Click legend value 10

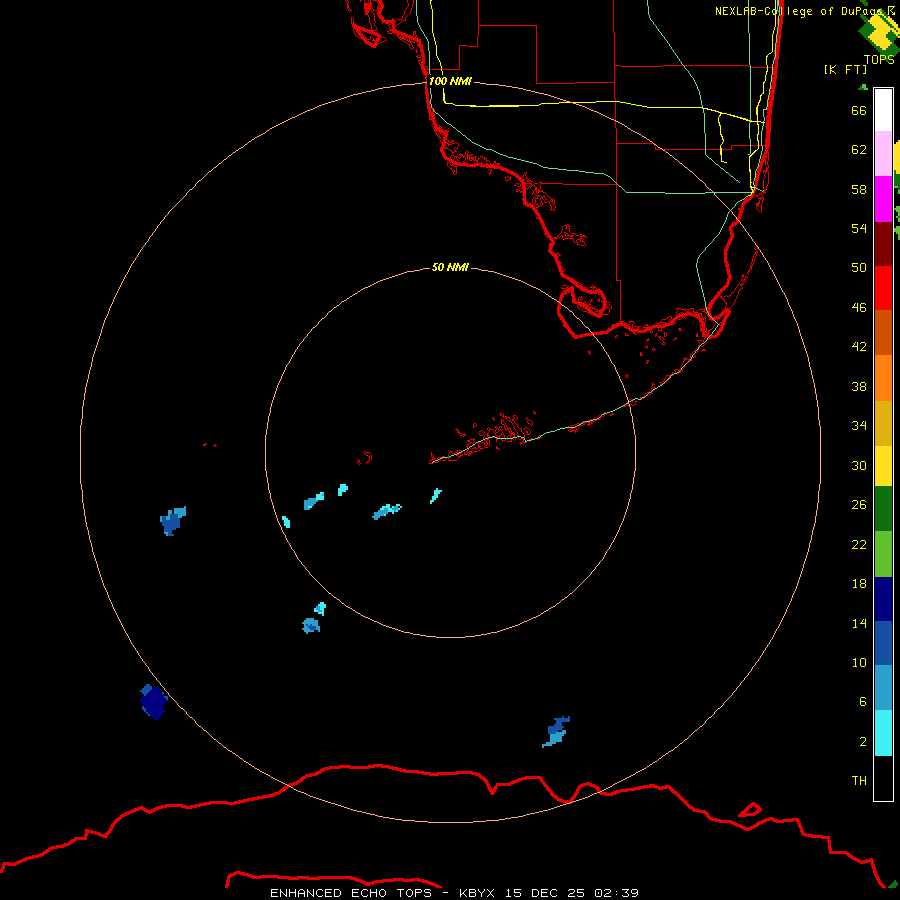[859, 662]
